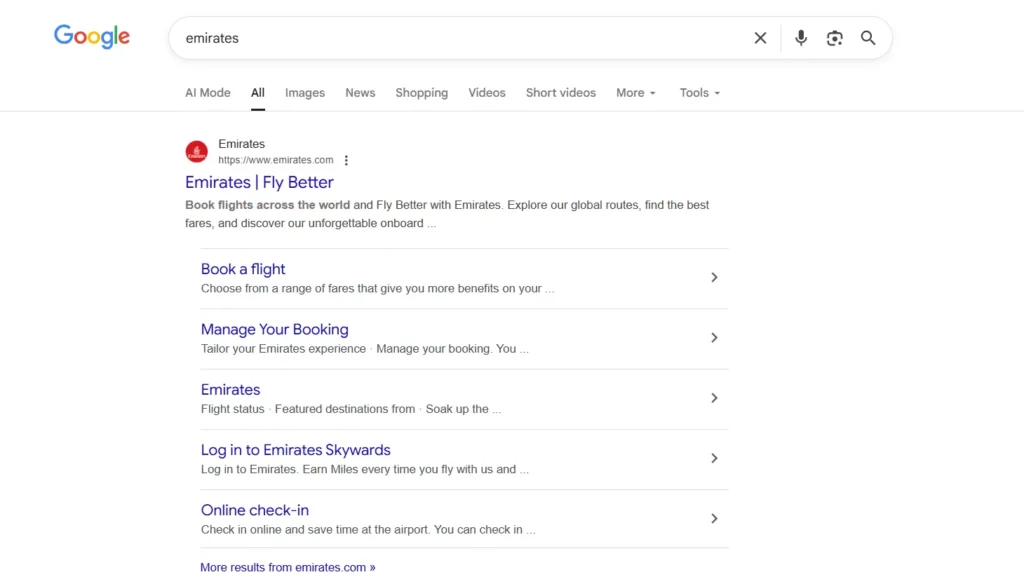Click the Google logo to return home
Screen dimensions: 1024x584
tap(91, 36)
